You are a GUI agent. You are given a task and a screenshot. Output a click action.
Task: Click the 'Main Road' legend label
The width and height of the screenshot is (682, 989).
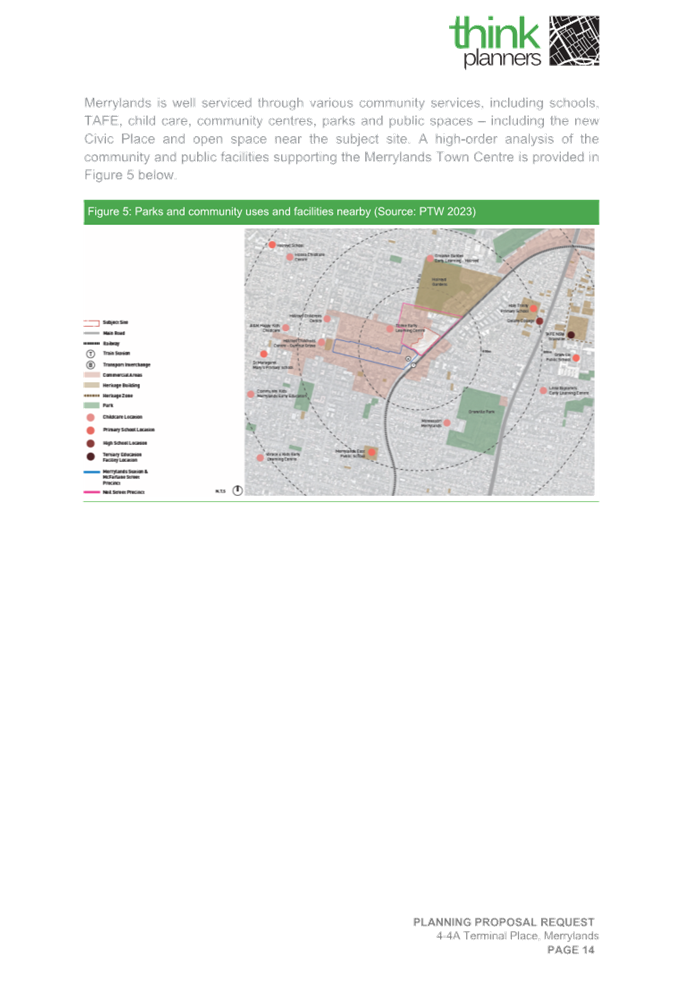114,333
